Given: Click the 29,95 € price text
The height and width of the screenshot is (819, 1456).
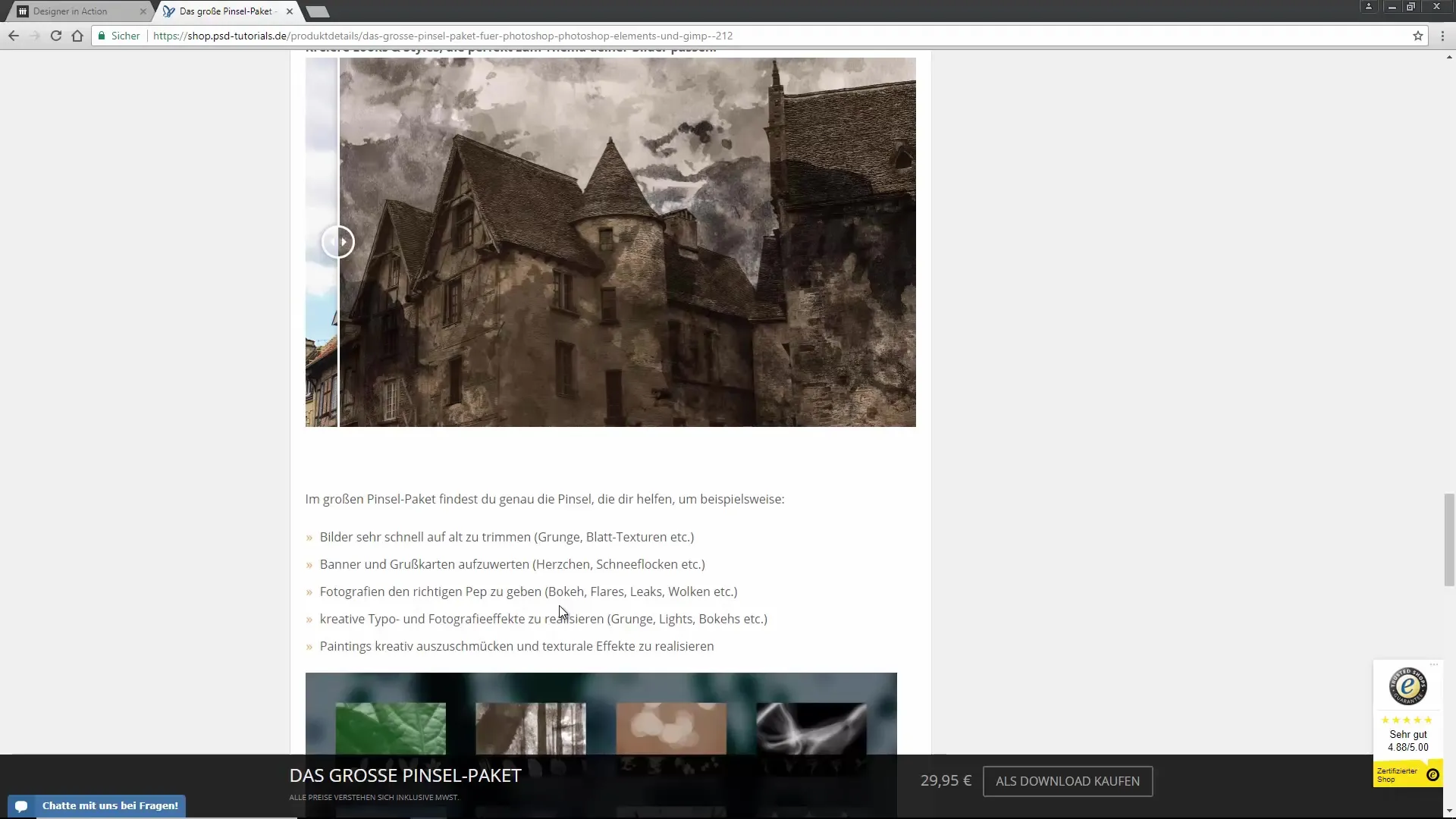Looking at the screenshot, I should coord(946,780).
